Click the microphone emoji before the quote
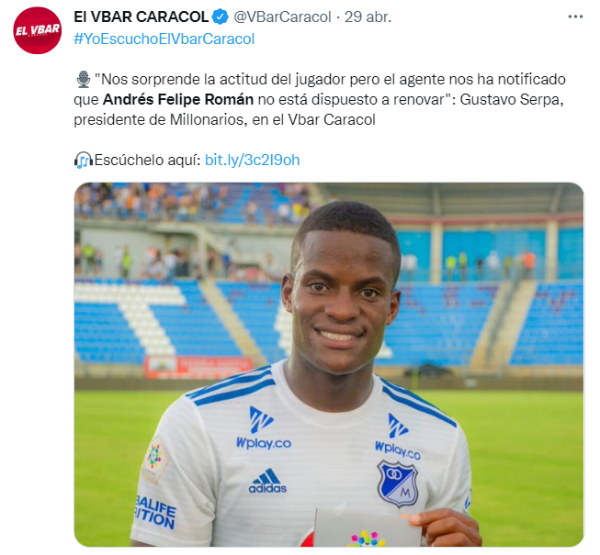600x555 pixels. pos(83,80)
